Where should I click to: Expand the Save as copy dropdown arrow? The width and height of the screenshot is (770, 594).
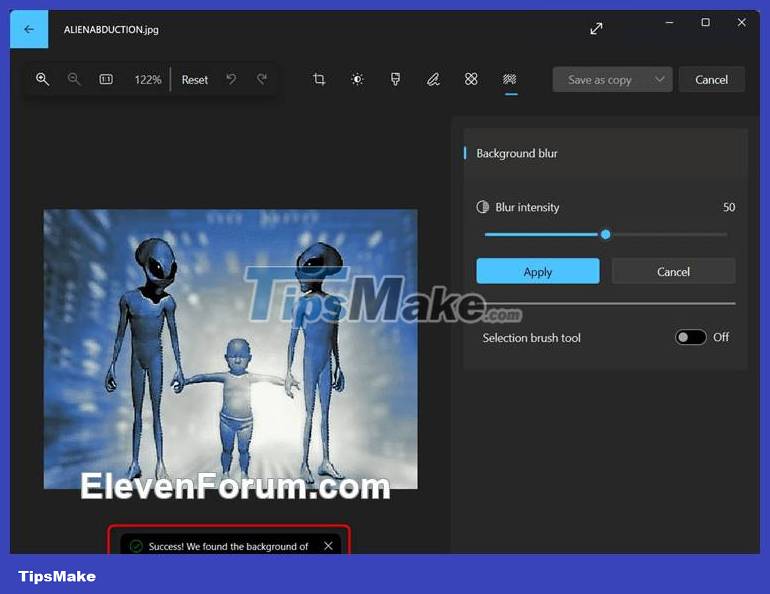pyautogui.click(x=660, y=79)
